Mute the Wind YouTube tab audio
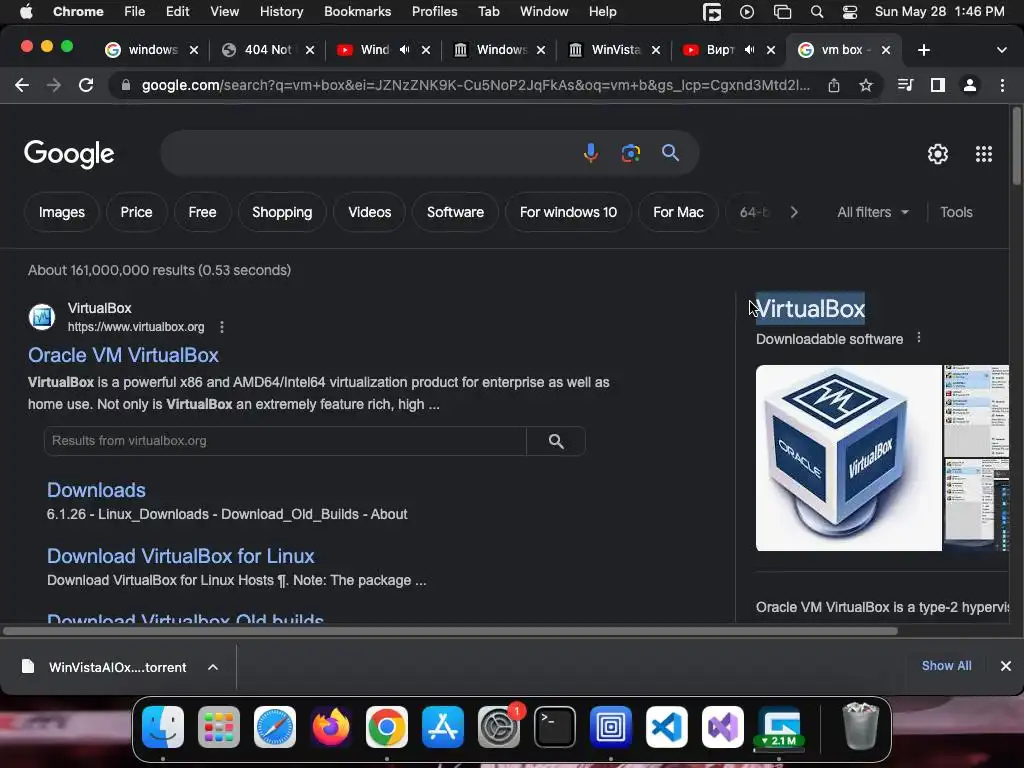Viewport: 1024px width, 768px height. pyautogui.click(x=404, y=50)
